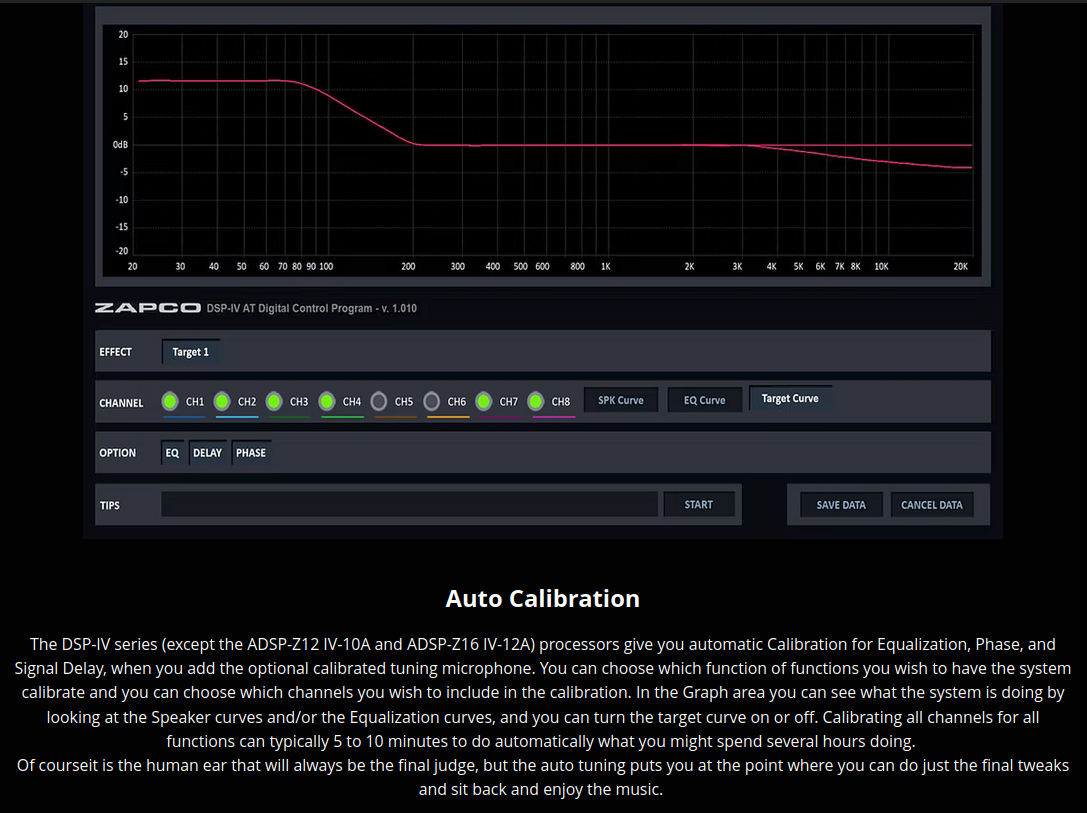
Task: Toggle the Target Curve button
Action: point(790,398)
